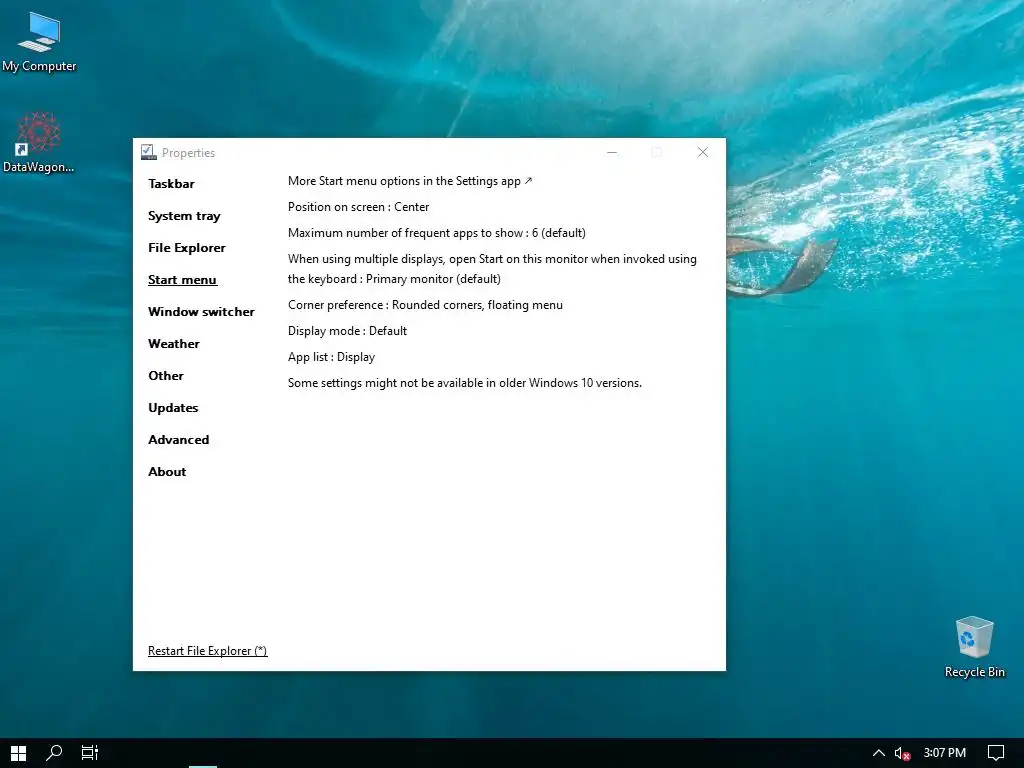Image resolution: width=1024 pixels, height=768 pixels.
Task: Open the Recycle Bin icon
Action: 974,647
